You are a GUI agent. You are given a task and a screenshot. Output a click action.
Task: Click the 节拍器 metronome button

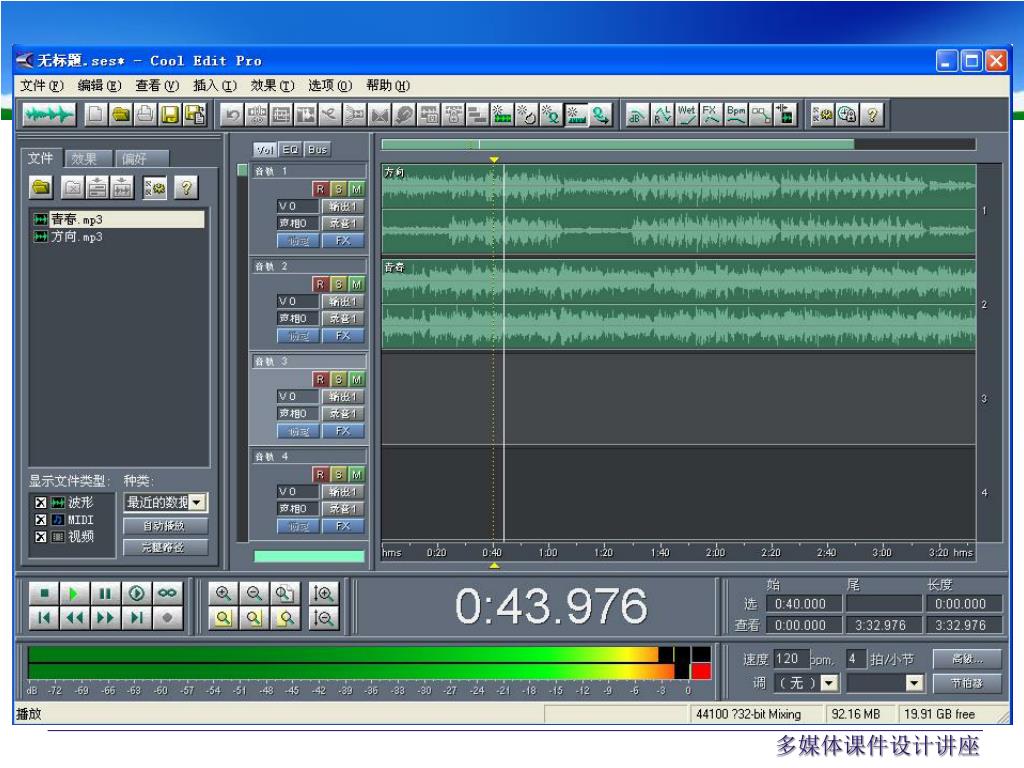tap(967, 683)
